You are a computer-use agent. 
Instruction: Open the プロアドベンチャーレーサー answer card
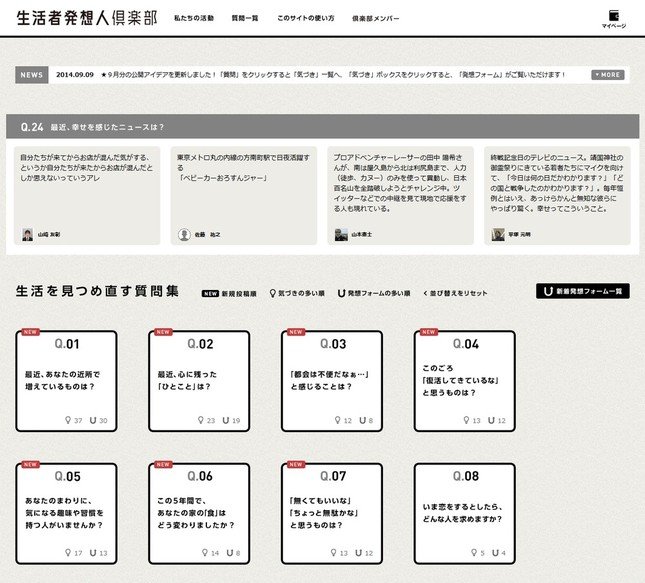[x=401, y=195]
